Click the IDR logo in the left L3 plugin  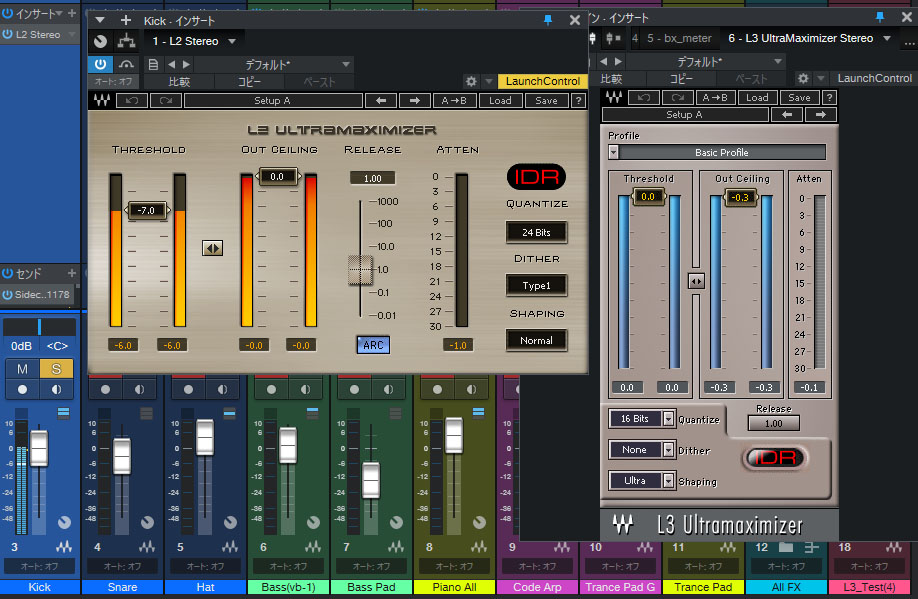[x=535, y=177]
